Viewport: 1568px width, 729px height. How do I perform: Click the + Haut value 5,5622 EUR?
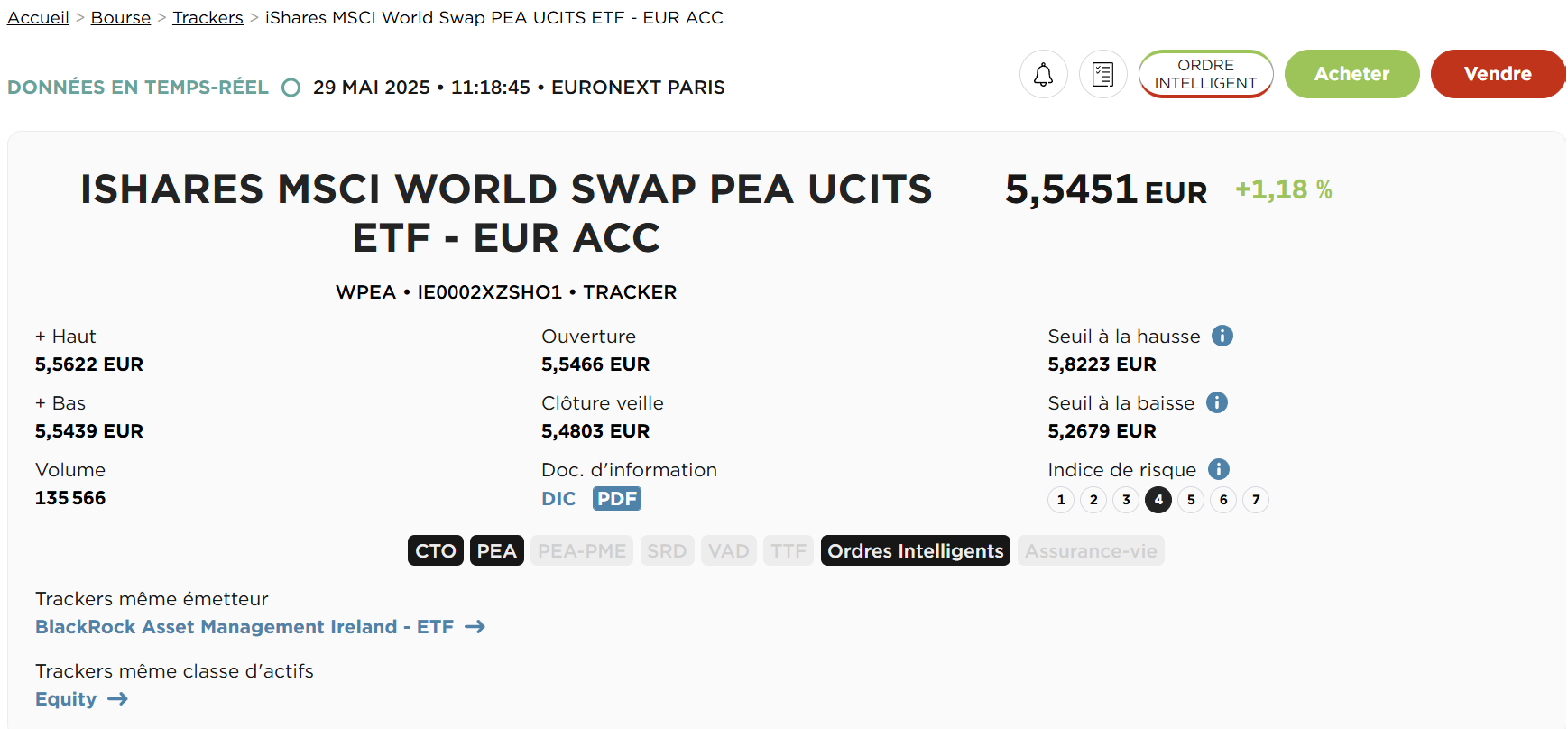tap(89, 364)
